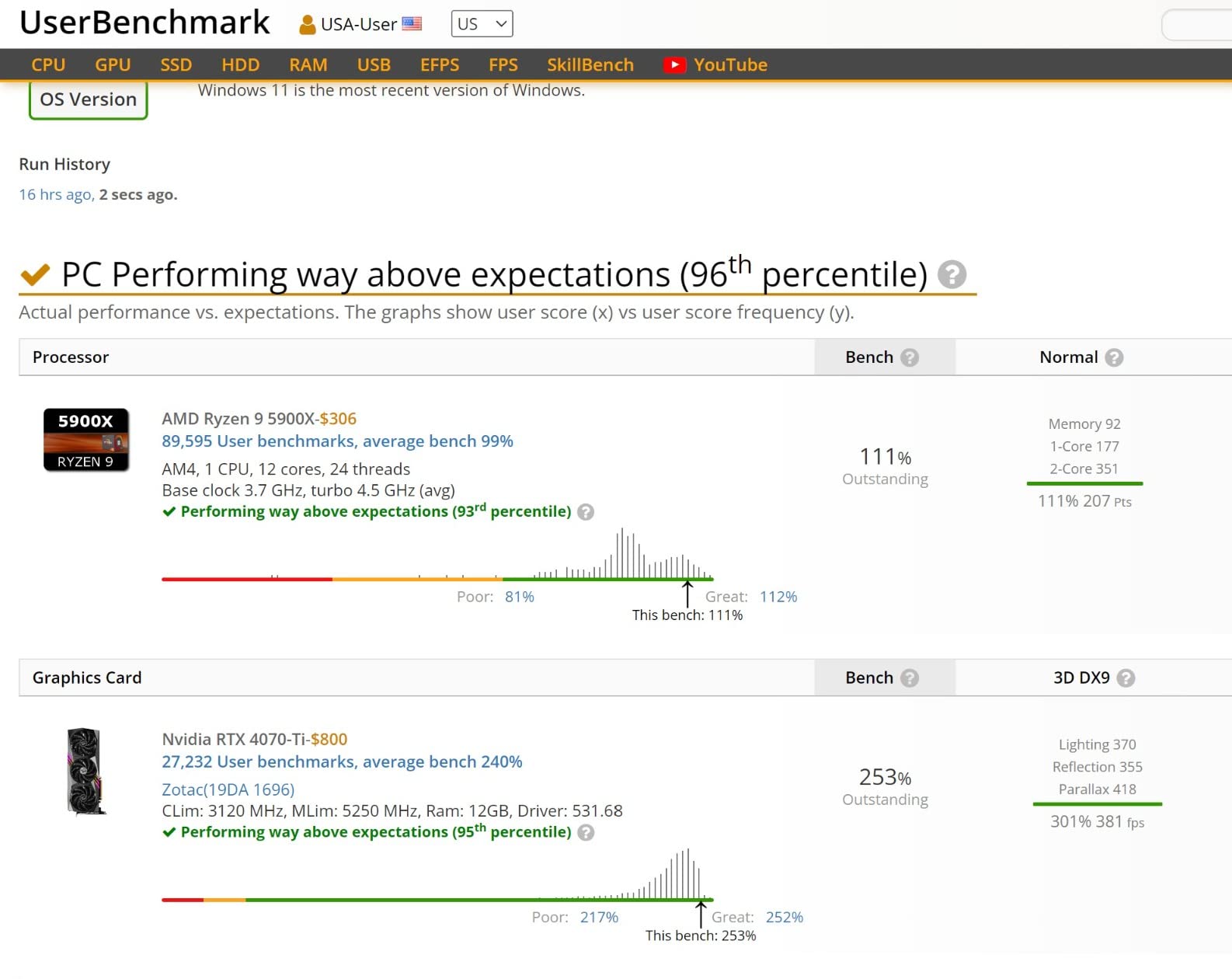Open 89,595 User benchmarks link
The height and width of the screenshot is (979, 1232).
pos(337,441)
